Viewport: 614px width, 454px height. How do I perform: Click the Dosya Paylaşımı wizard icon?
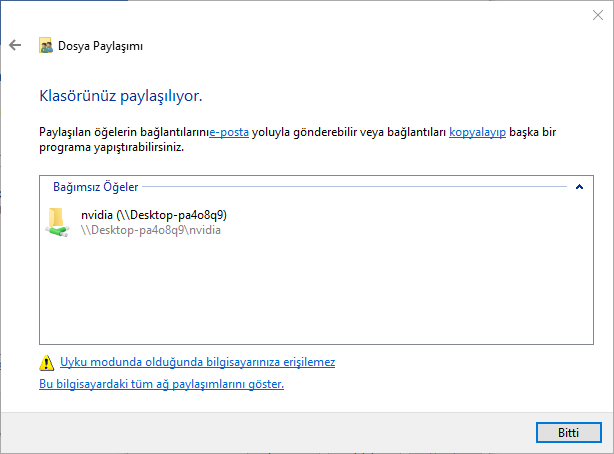pos(45,46)
